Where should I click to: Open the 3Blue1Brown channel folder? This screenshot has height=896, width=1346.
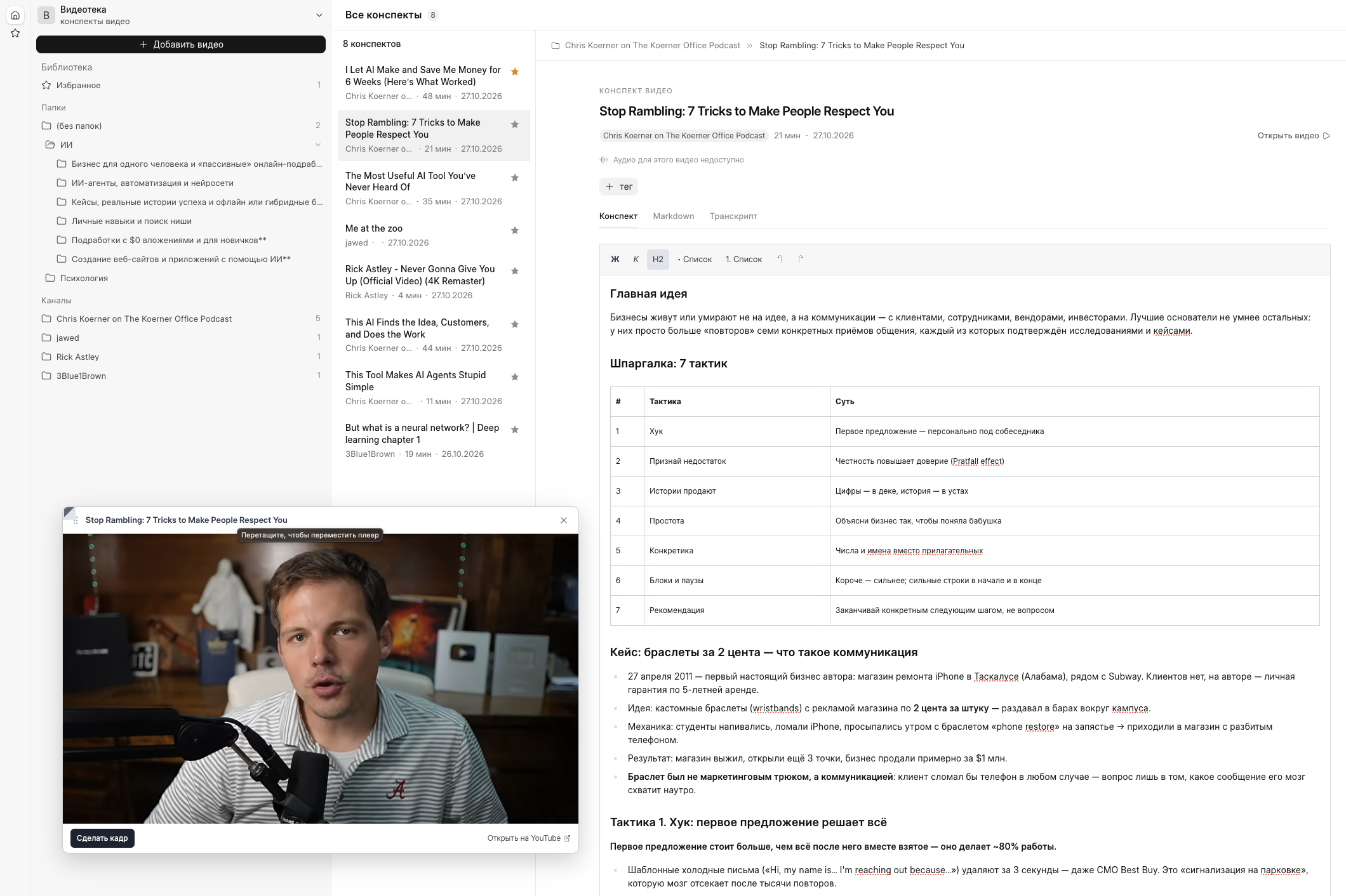(181, 376)
